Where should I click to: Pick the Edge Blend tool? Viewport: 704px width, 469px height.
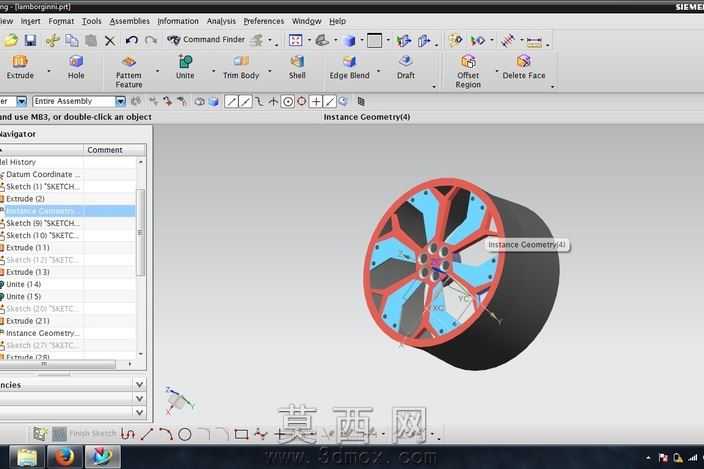click(x=349, y=67)
